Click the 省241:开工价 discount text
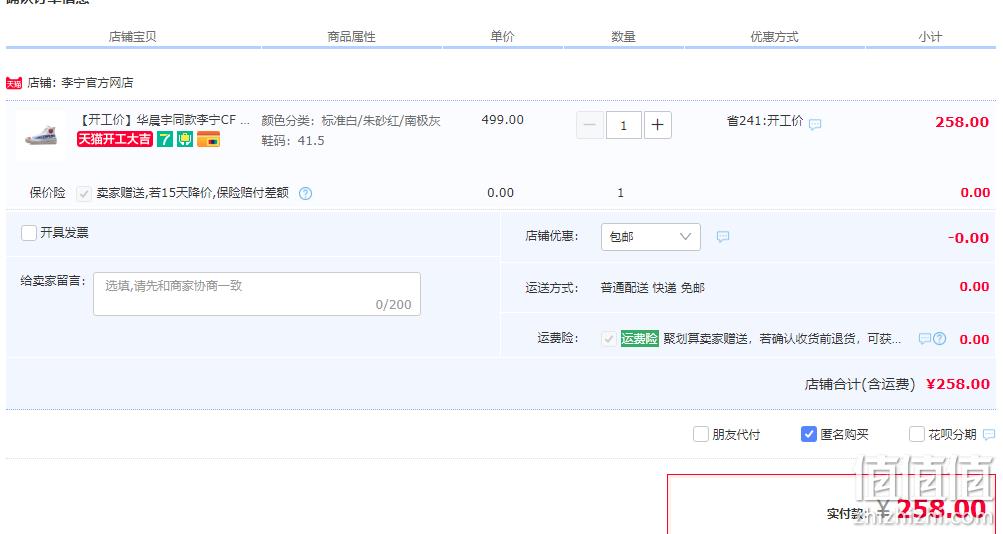Viewport: 1003px width, 534px height. [765, 121]
